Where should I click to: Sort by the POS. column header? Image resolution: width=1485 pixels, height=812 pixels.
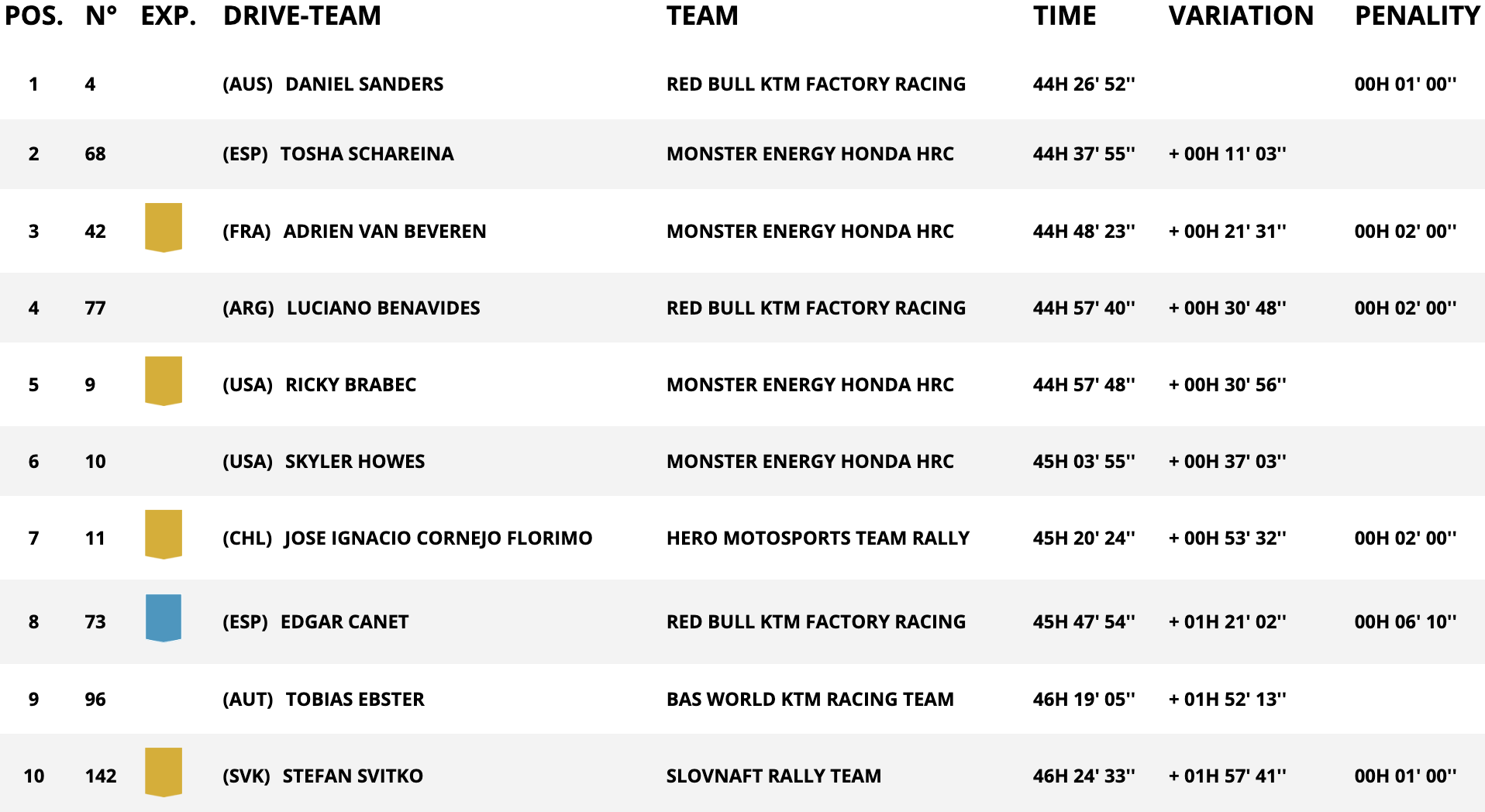coord(34,15)
